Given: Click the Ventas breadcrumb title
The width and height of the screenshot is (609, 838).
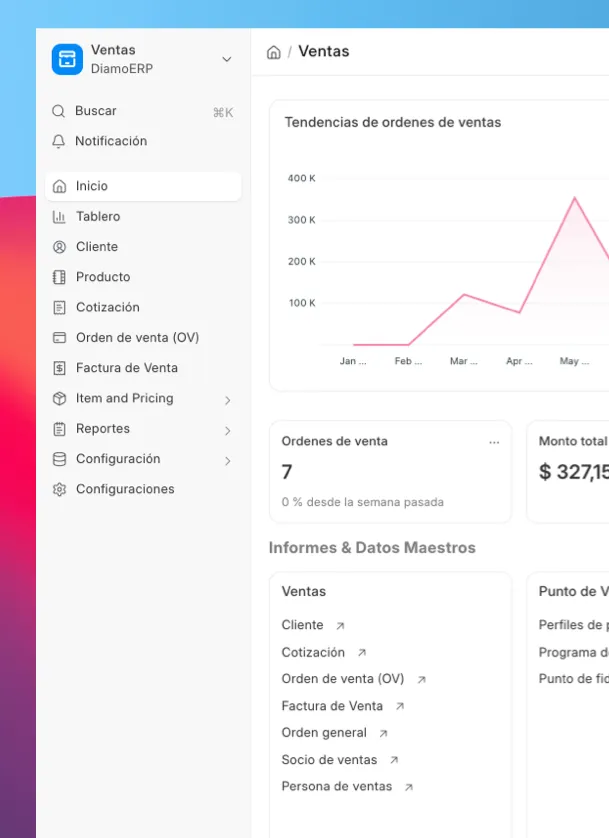Looking at the screenshot, I should tap(324, 51).
